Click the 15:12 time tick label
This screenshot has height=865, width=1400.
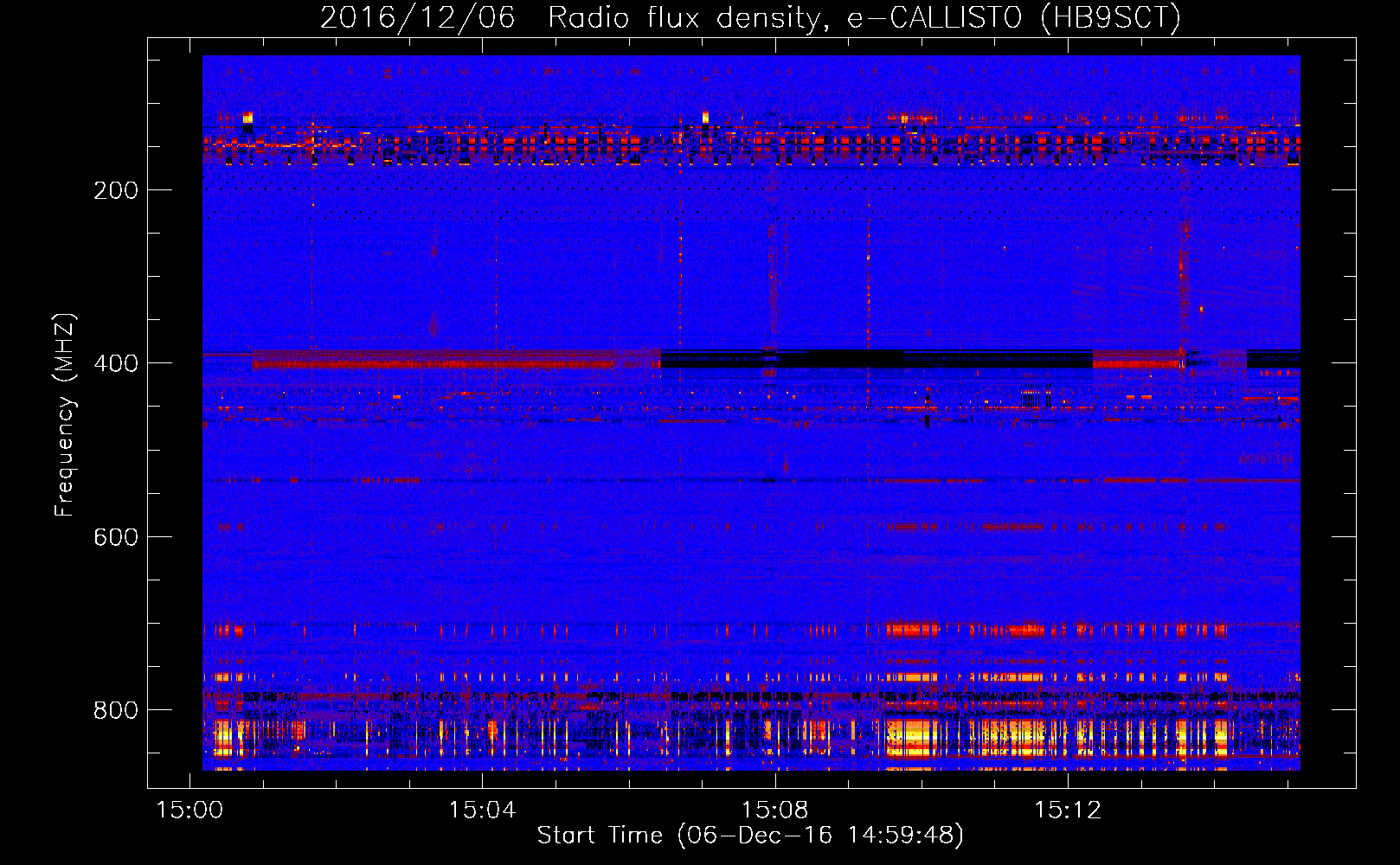click(x=1068, y=810)
